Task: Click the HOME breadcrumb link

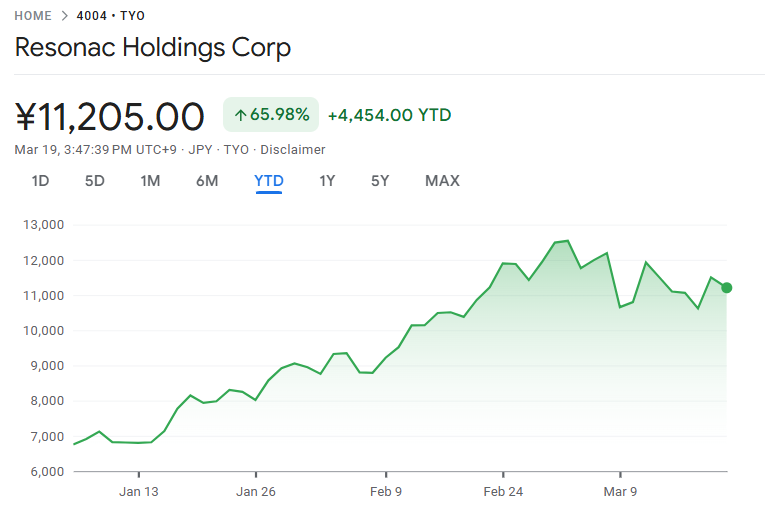Action: point(33,16)
